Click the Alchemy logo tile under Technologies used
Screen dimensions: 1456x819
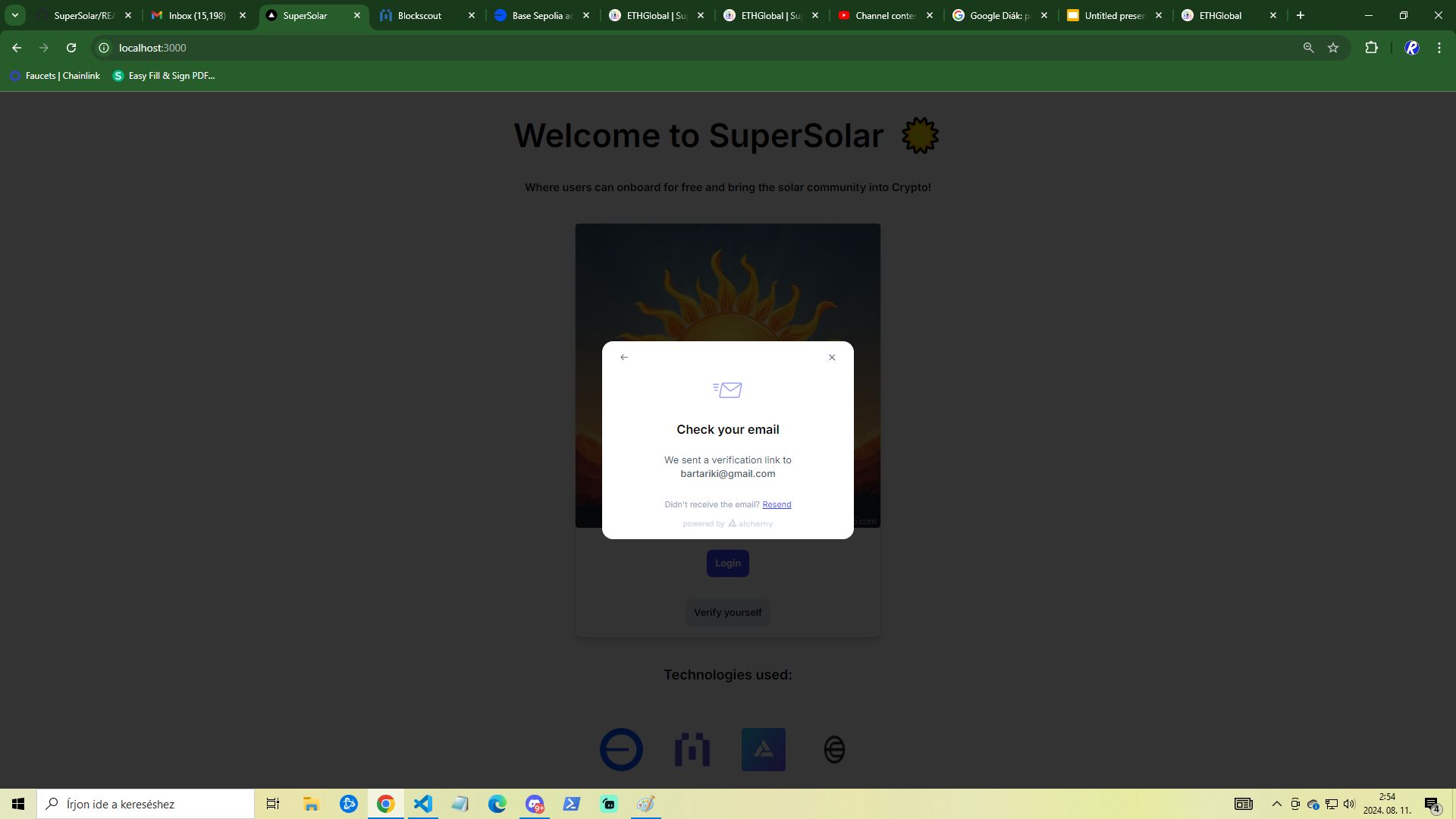764,750
